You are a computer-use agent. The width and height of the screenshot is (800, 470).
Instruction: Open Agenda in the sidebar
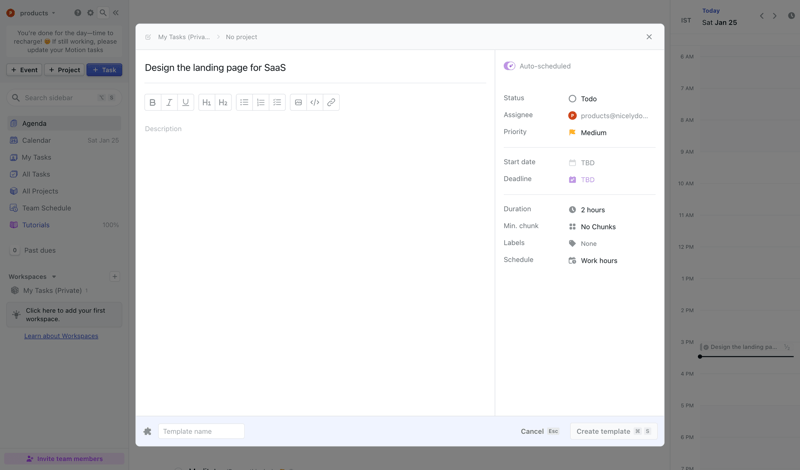[x=64, y=123]
